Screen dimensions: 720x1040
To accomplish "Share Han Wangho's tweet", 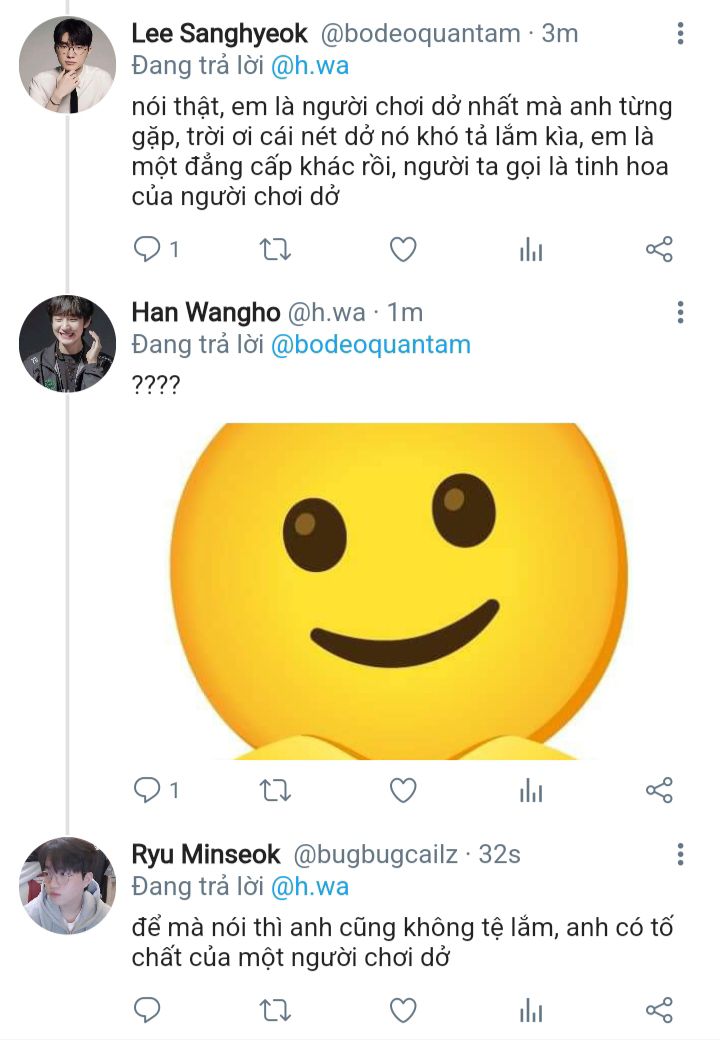I will (x=659, y=791).
